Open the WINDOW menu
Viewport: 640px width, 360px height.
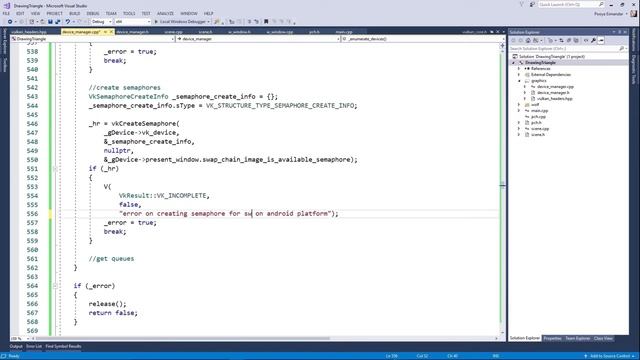click(189, 13)
